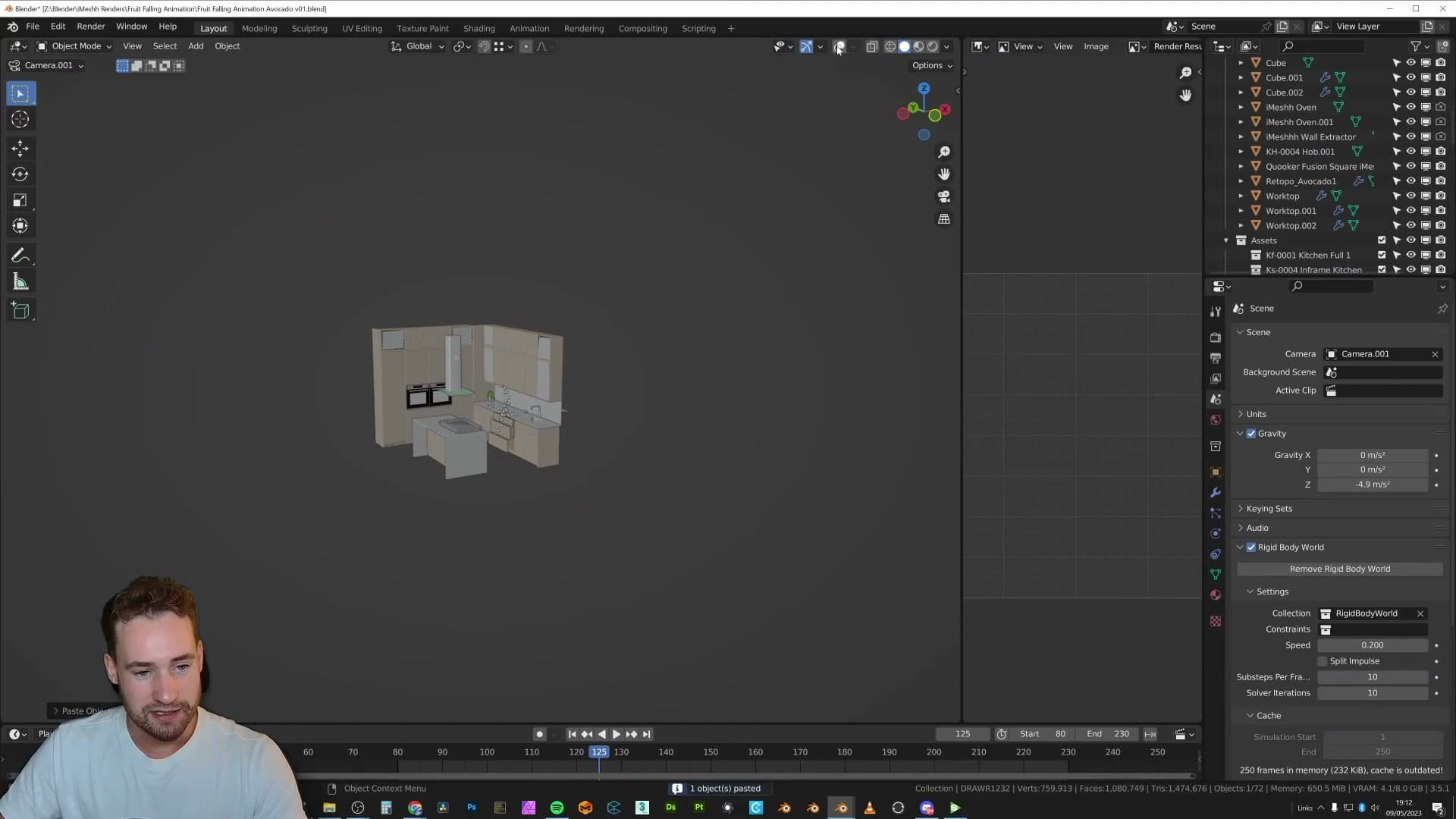Screen dimensions: 1456x819
Task: Enable the Split Impulse checkbox
Action: pos(1323,661)
